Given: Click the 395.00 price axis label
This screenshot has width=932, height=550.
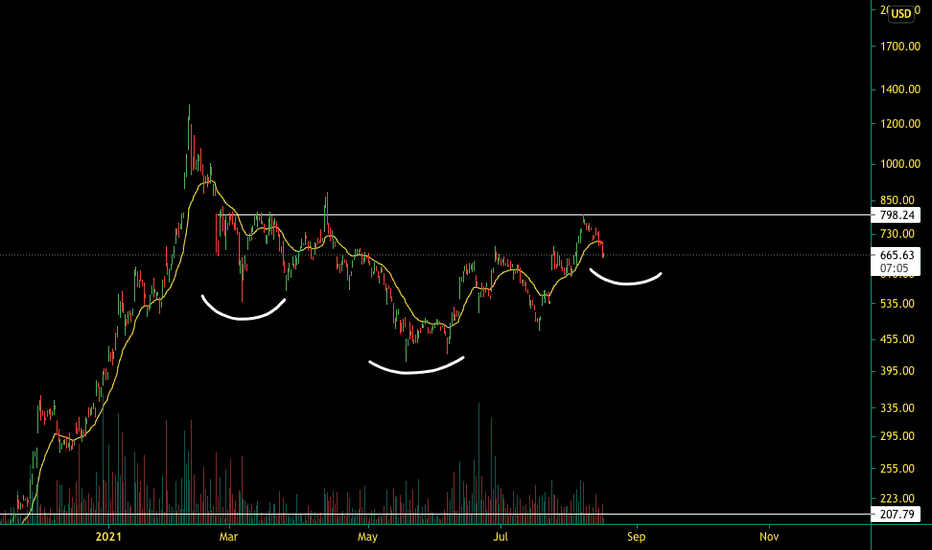Looking at the screenshot, I should coord(897,371).
